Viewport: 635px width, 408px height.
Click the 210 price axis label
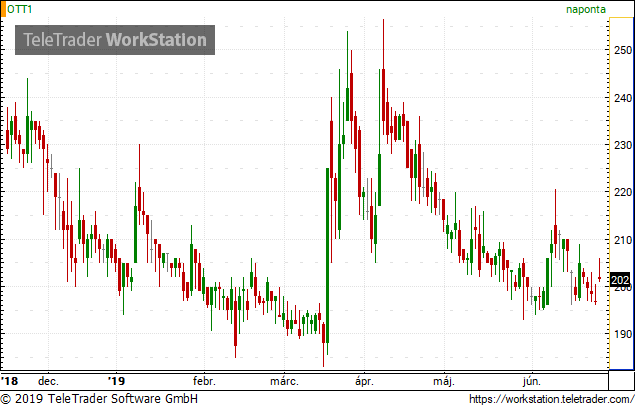[x=623, y=240]
